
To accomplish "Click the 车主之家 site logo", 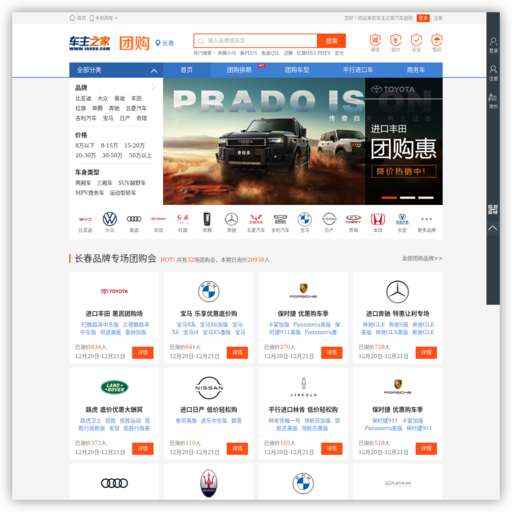I will [x=90, y=43].
